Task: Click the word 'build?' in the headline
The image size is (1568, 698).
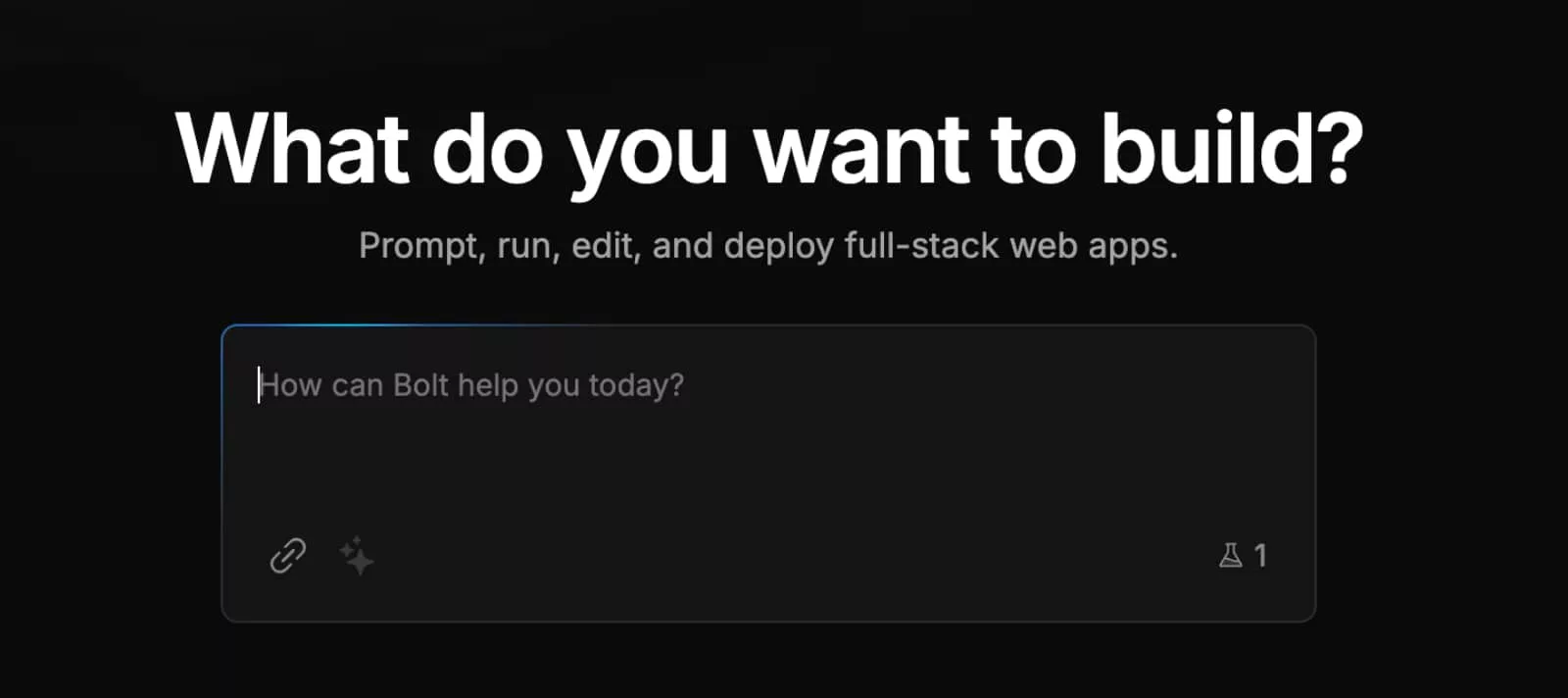Action: click(x=1231, y=149)
